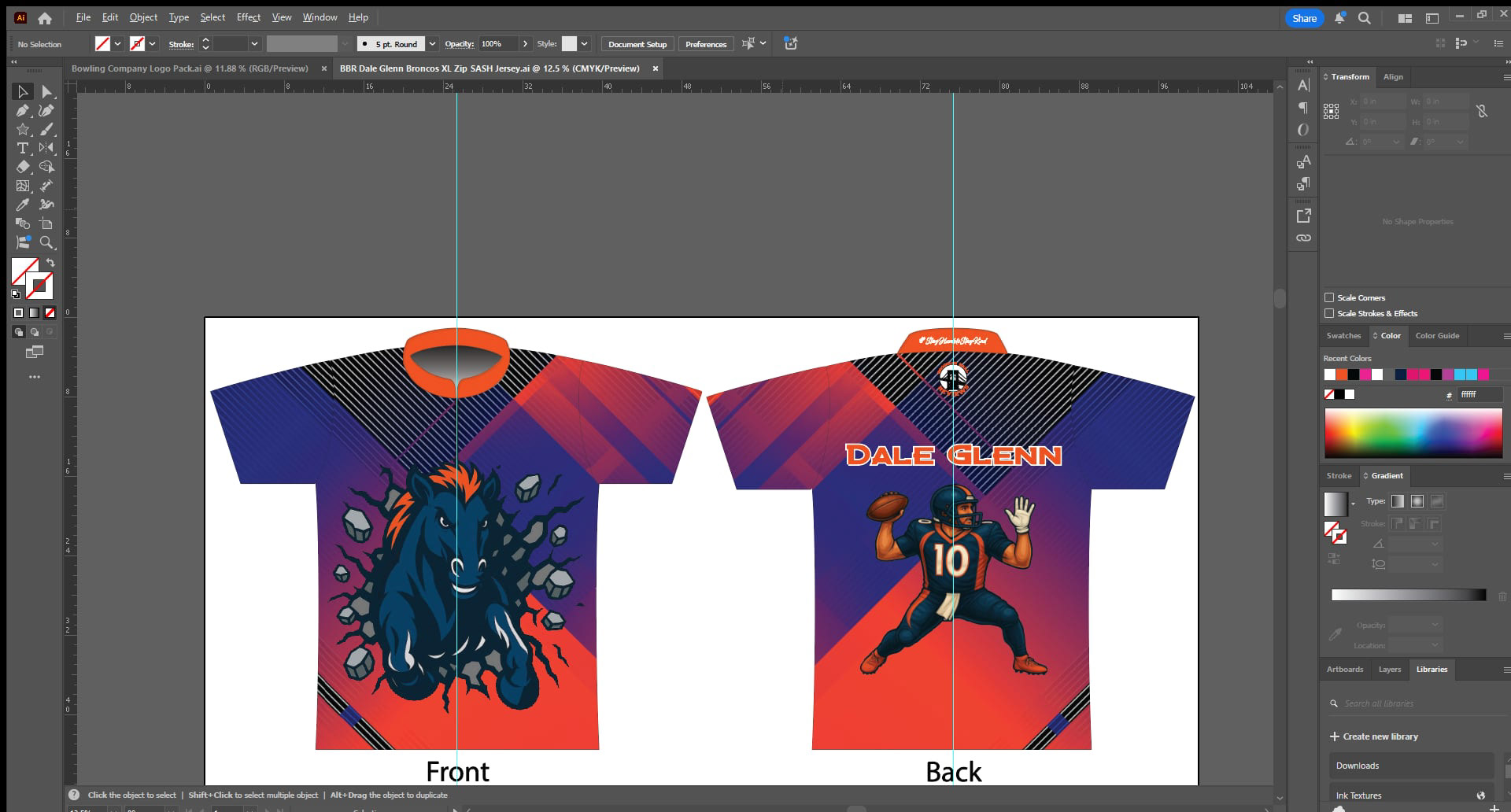The width and height of the screenshot is (1511, 812).
Task: Select the Zoom magnifier tool
Action: (x=47, y=242)
